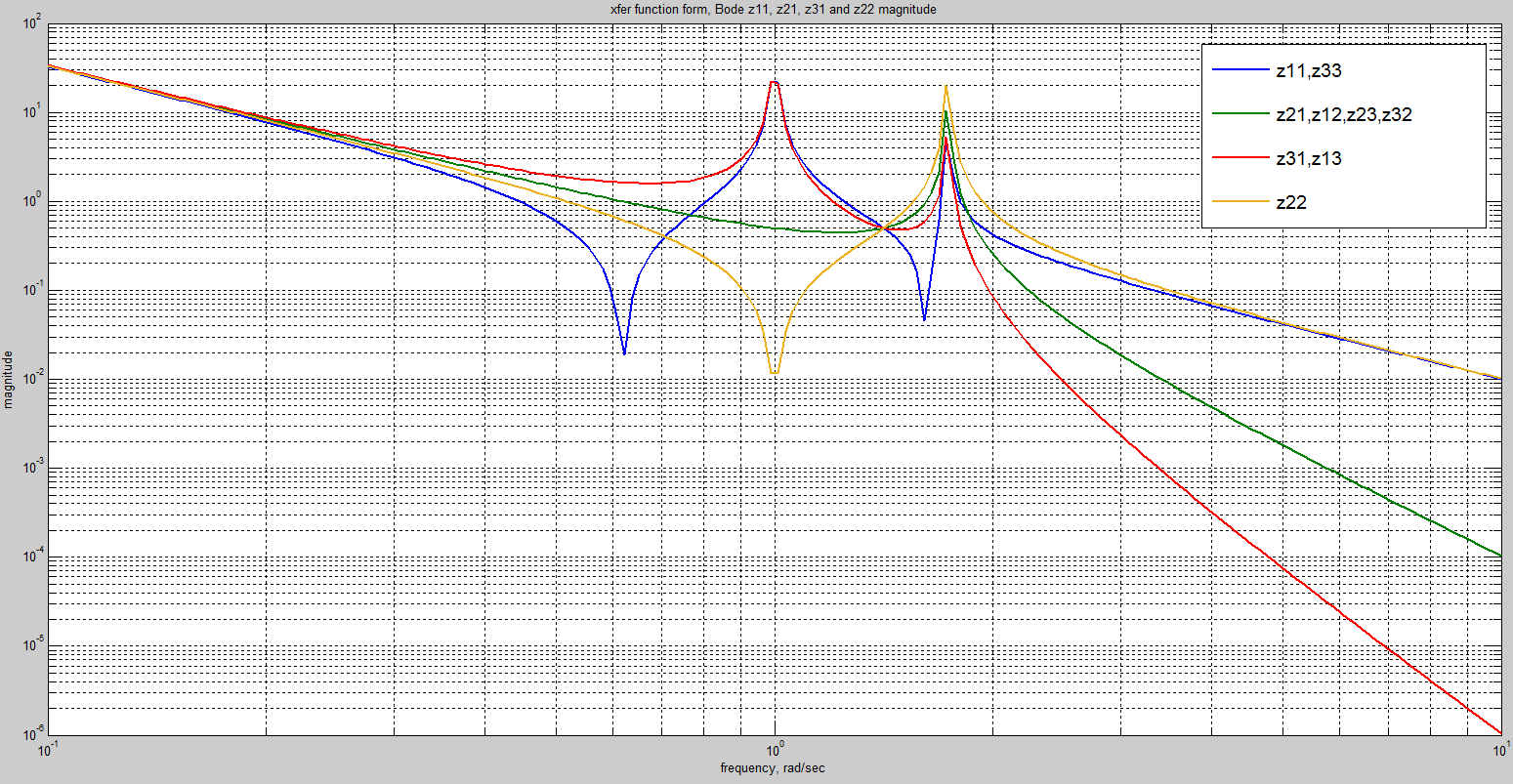Select the 'z22' legend label

pyautogui.click(x=1291, y=203)
